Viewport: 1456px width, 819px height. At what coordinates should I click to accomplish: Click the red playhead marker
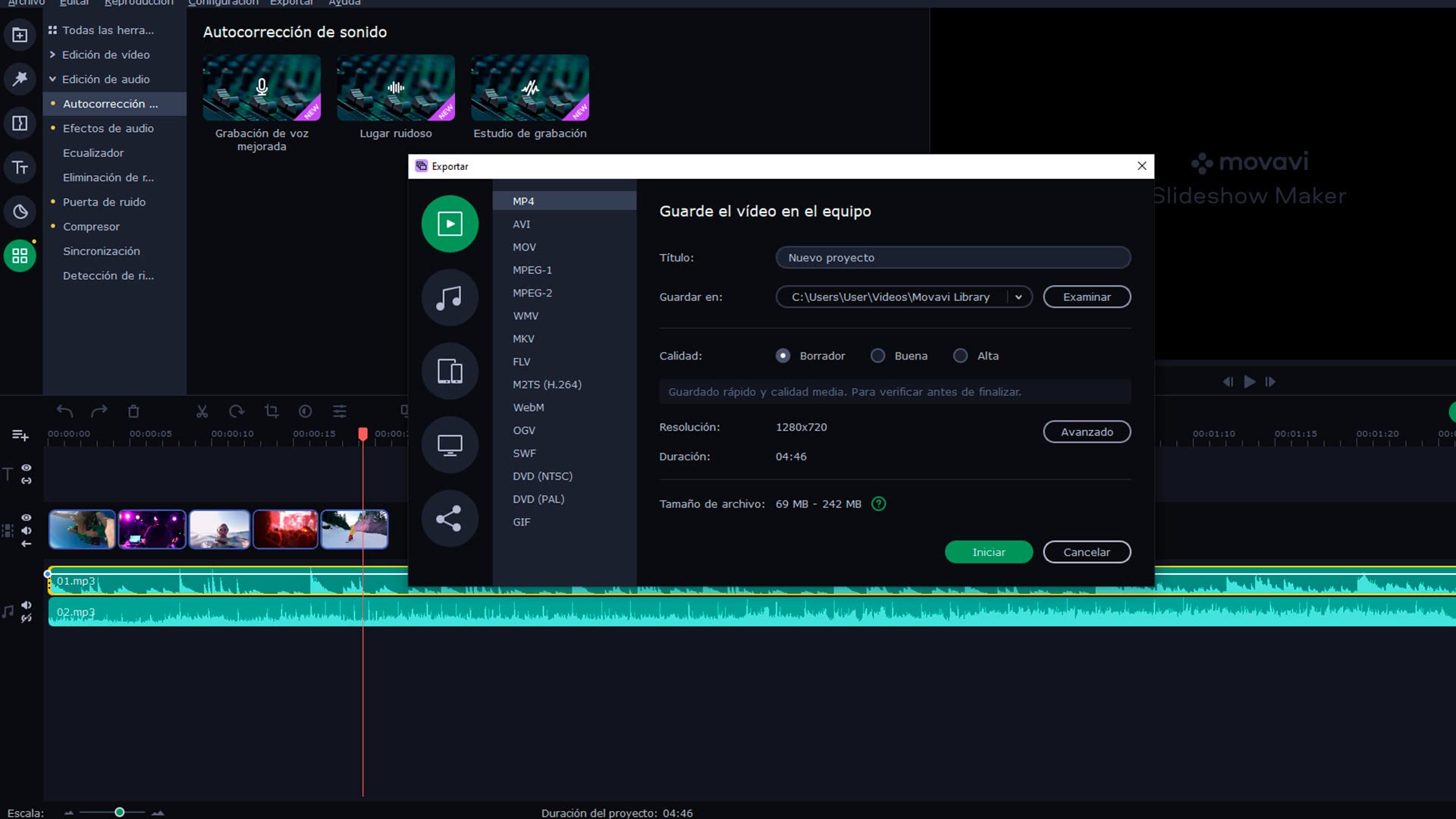tap(362, 433)
